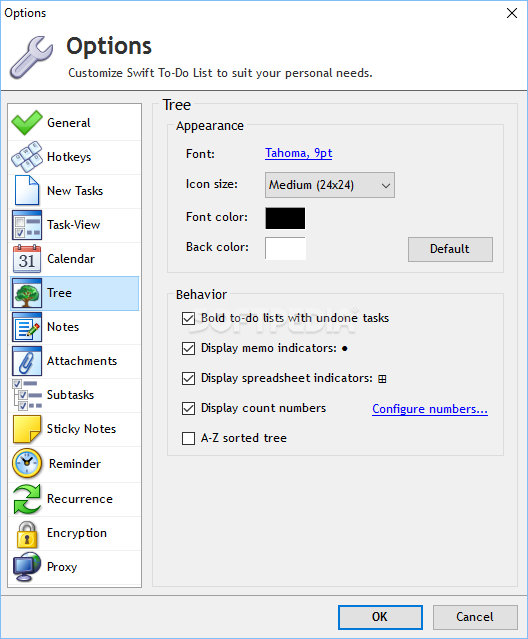
Task: Go to New Tasks settings
Action: coord(75,191)
